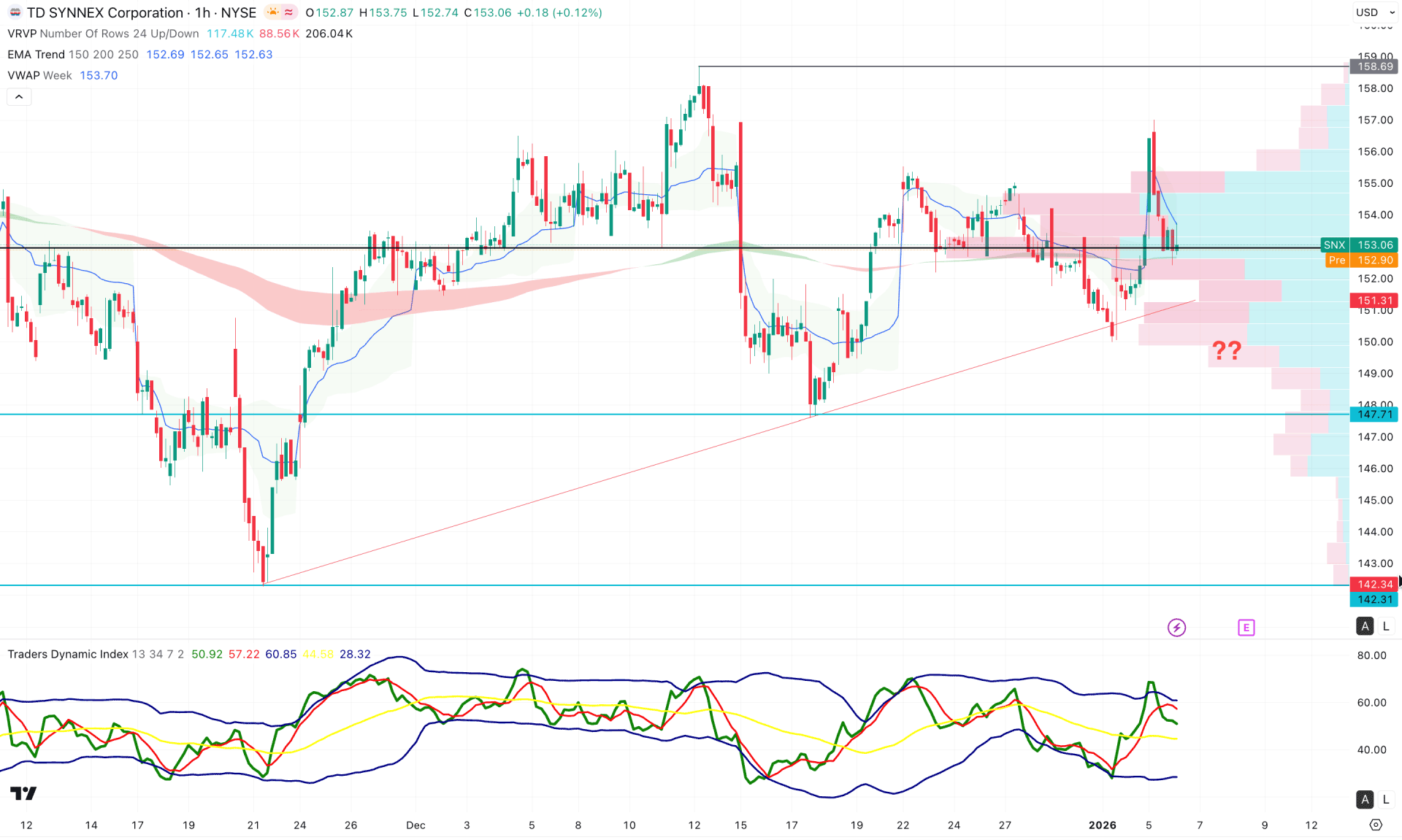Click the EMA Trend indicator label
1402x840 pixels.
click(37, 55)
